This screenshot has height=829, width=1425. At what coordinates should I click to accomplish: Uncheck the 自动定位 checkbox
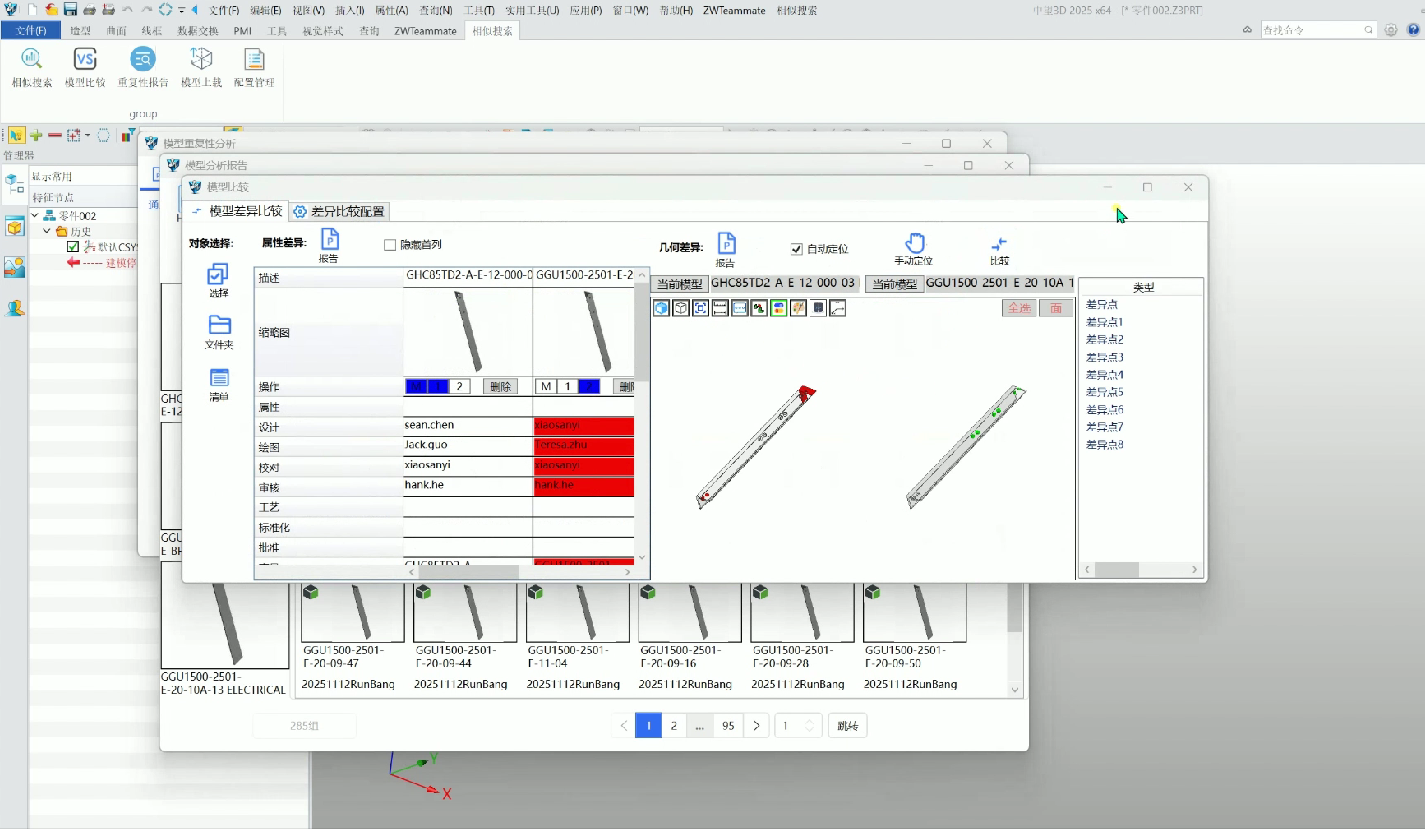coord(797,249)
